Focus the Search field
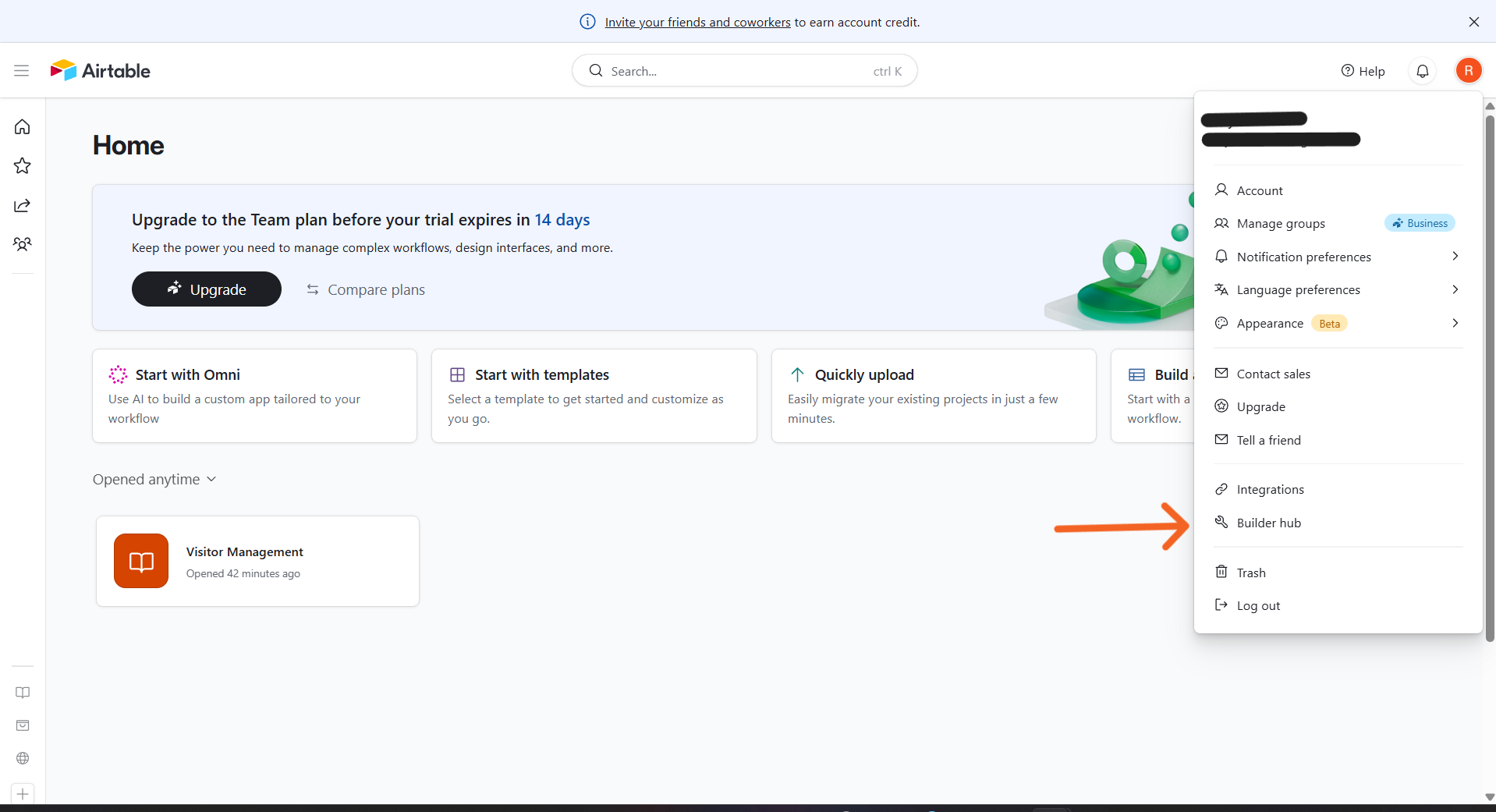This screenshot has width=1496, height=812. pyautogui.click(x=745, y=71)
